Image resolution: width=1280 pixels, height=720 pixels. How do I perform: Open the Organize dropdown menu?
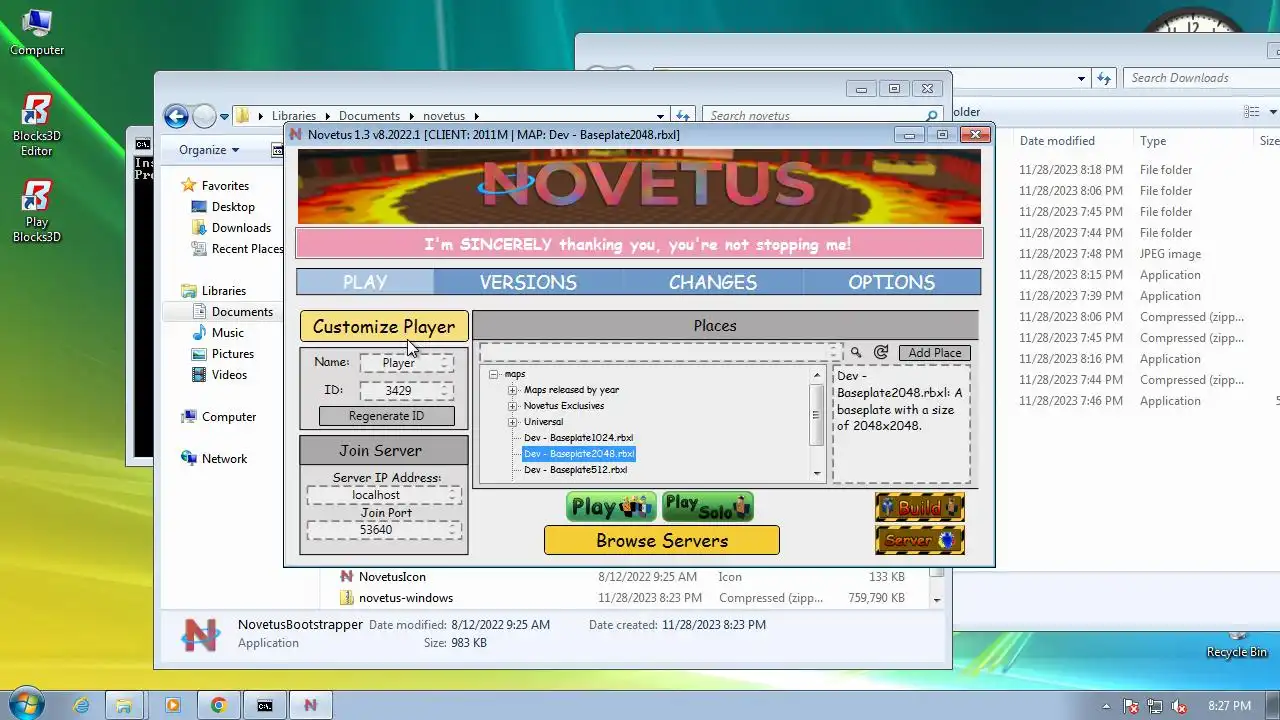tap(209, 150)
